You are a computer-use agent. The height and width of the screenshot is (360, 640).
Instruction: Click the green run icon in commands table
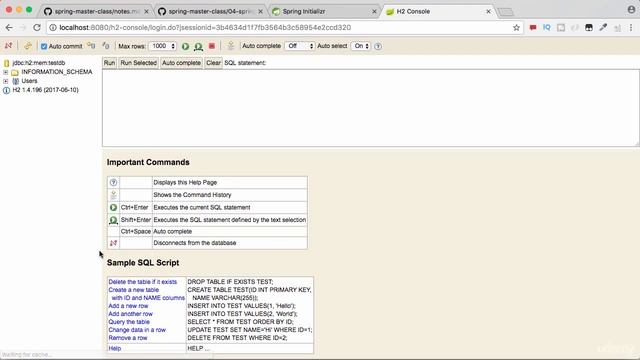click(x=113, y=207)
